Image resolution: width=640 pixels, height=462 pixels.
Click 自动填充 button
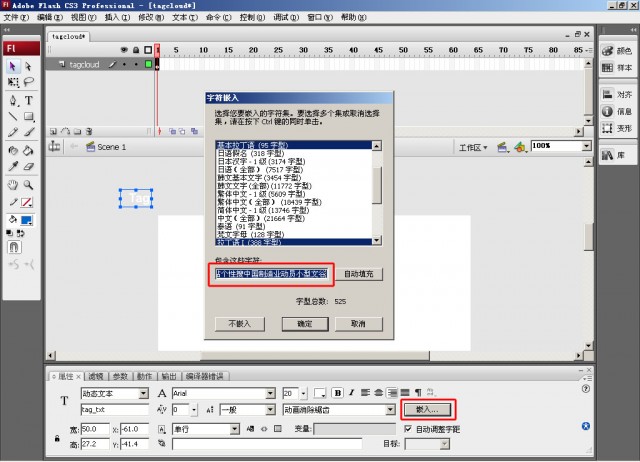(359, 274)
